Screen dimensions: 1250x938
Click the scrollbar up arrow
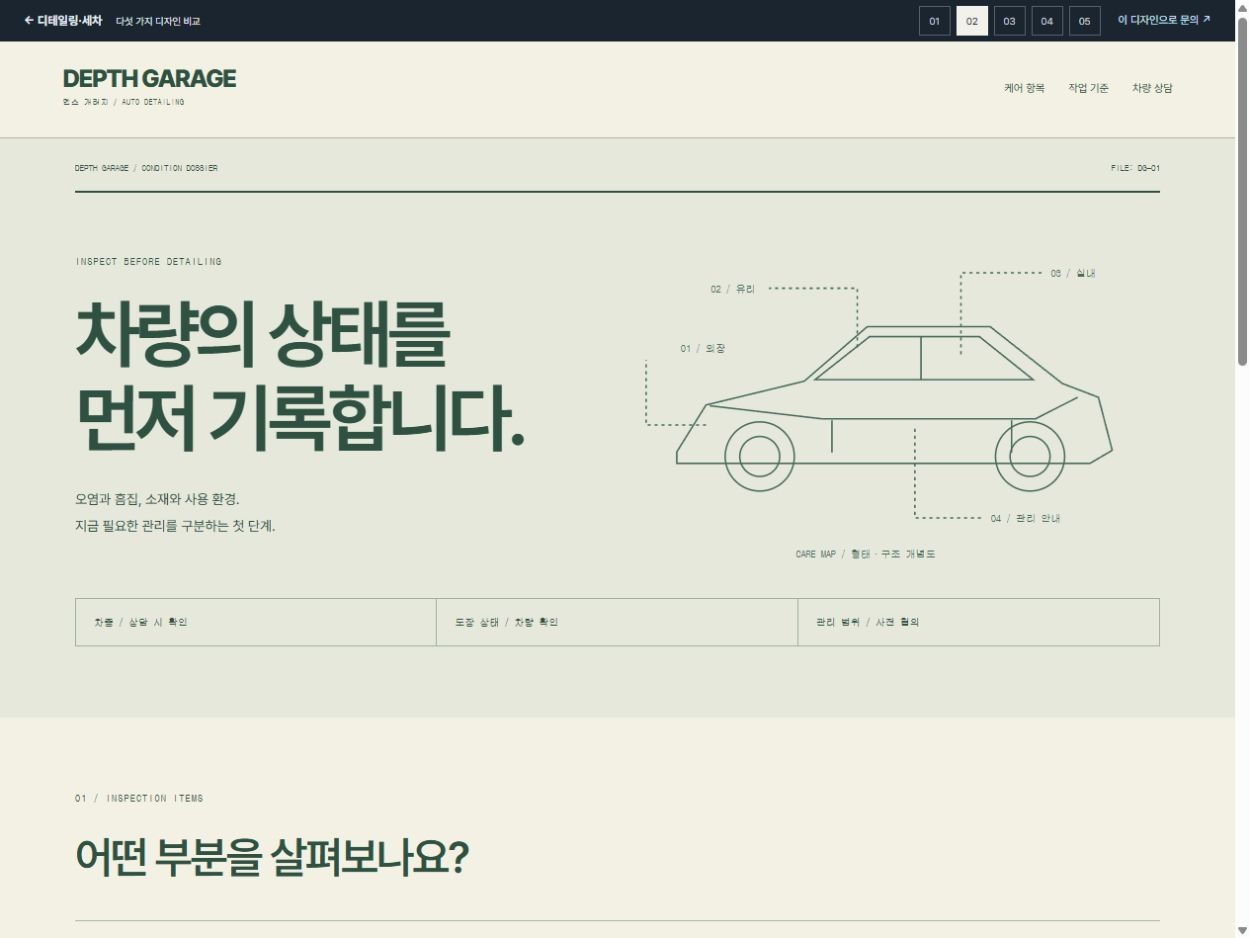[1242, 7]
